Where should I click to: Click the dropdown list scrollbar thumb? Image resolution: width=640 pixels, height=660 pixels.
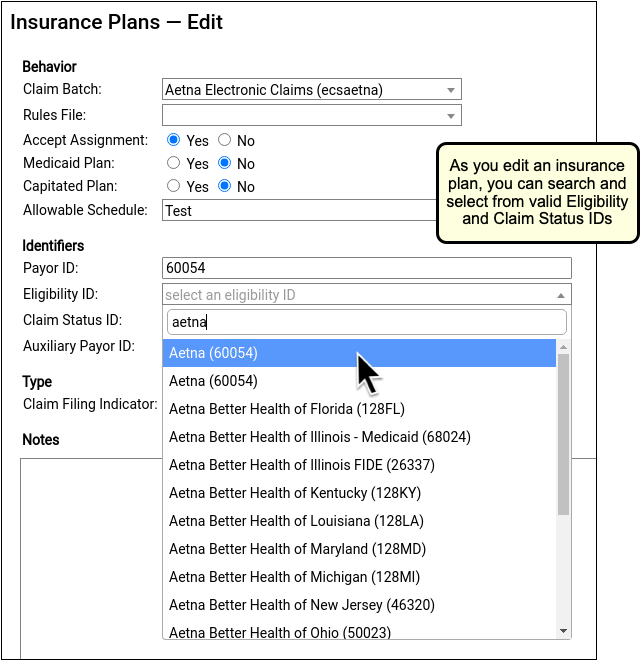point(563,434)
